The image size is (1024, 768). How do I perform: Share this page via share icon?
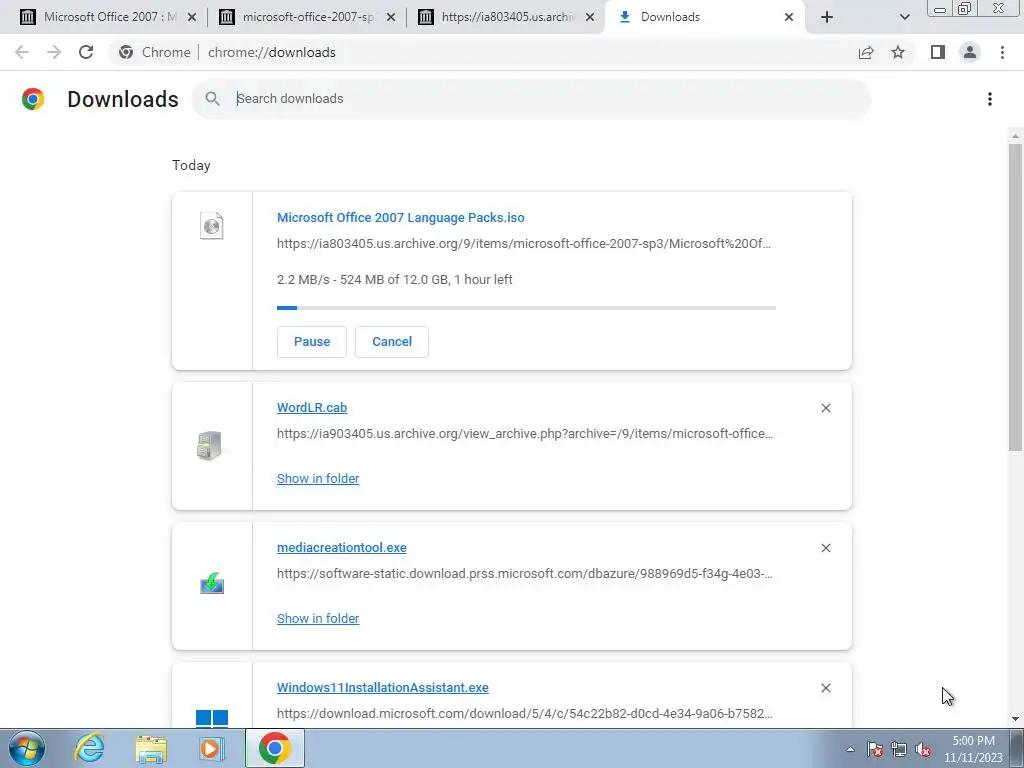(866, 52)
